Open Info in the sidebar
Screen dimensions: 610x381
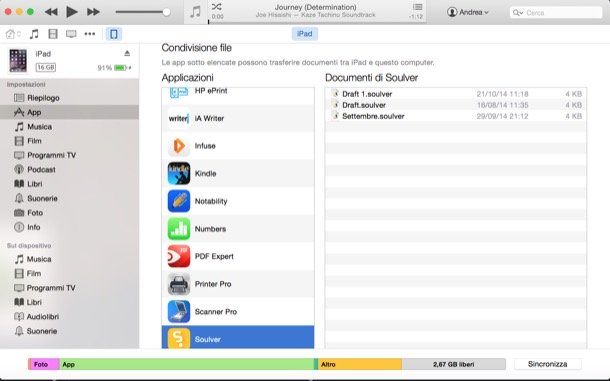click(x=69, y=227)
